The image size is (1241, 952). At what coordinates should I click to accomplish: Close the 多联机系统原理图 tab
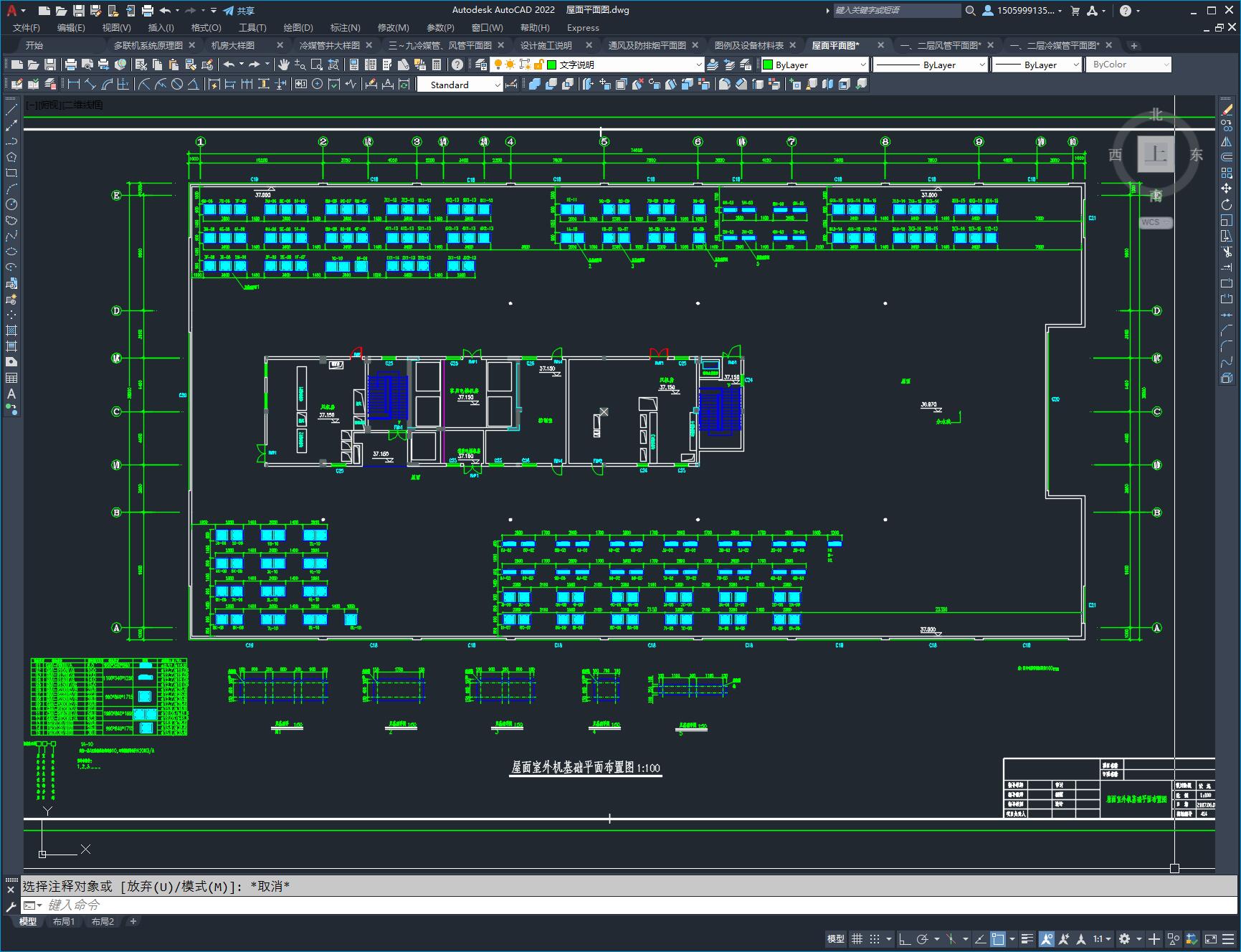click(x=191, y=45)
